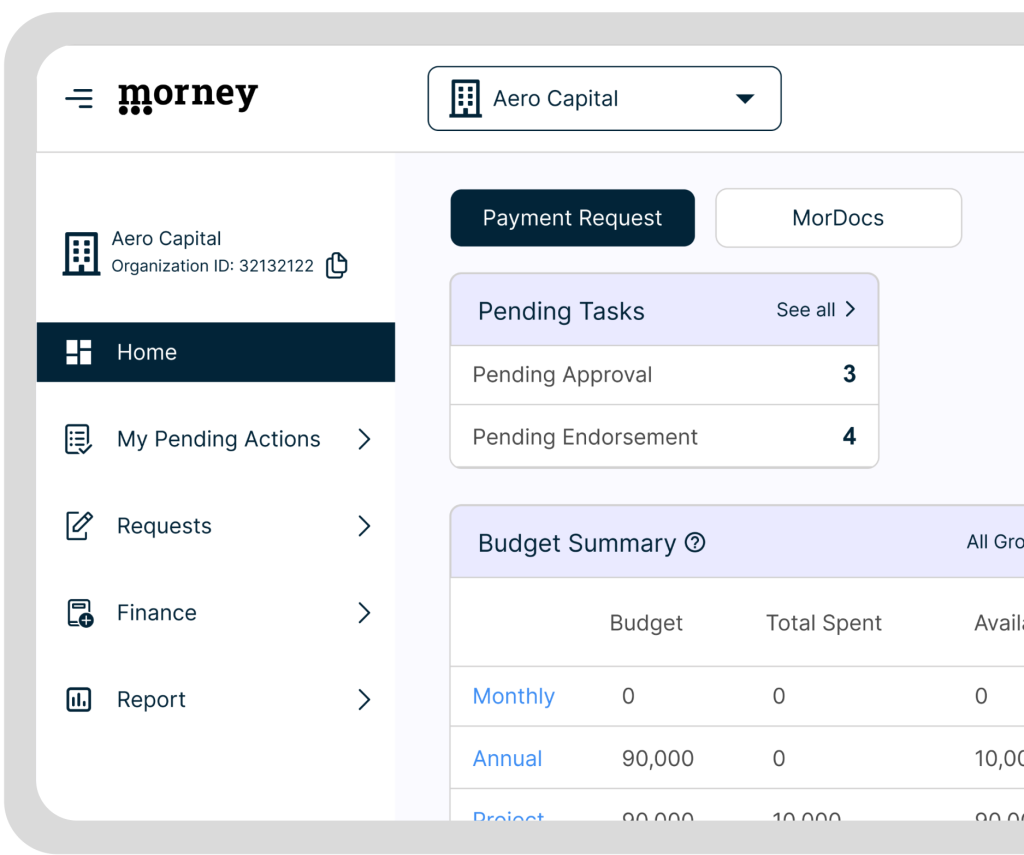Image resolution: width=1024 pixels, height=855 pixels.
Task: Click See all in Pending Tasks
Action: [x=815, y=310]
